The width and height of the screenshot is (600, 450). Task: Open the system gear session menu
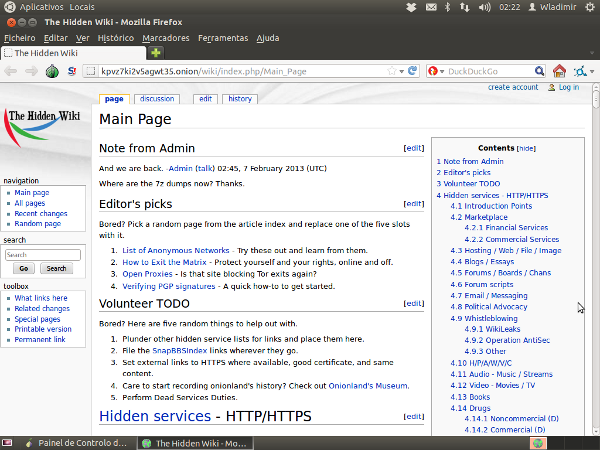click(x=590, y=7)
